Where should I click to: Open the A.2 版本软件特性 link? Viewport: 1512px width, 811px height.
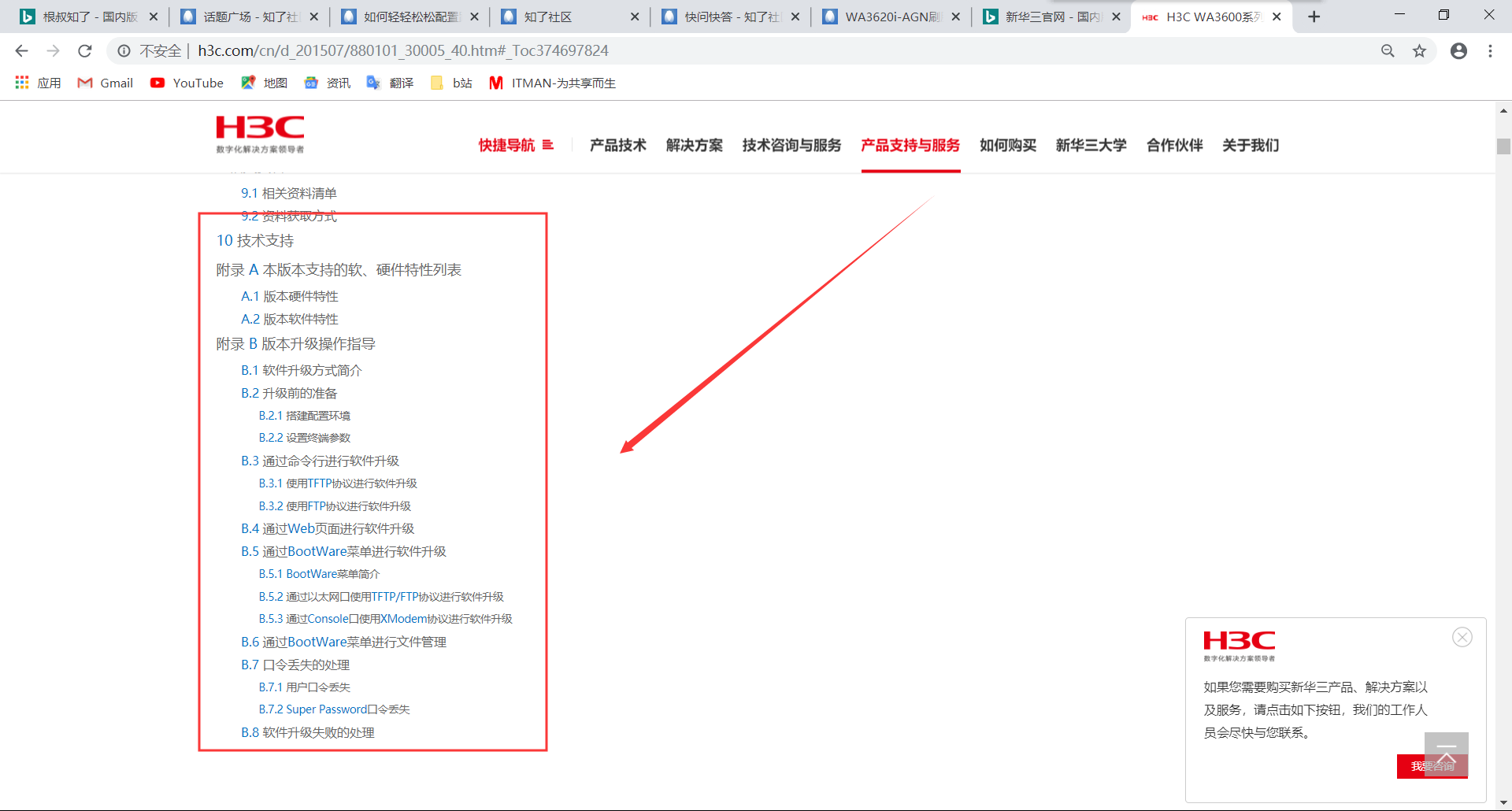click(290, 320)
